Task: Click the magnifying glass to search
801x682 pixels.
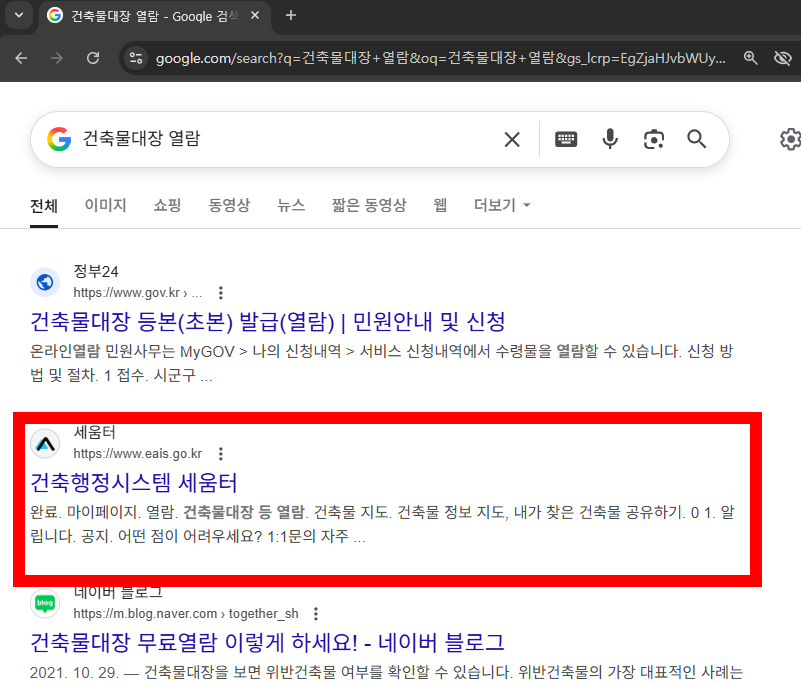Action: tap(696, 139)
